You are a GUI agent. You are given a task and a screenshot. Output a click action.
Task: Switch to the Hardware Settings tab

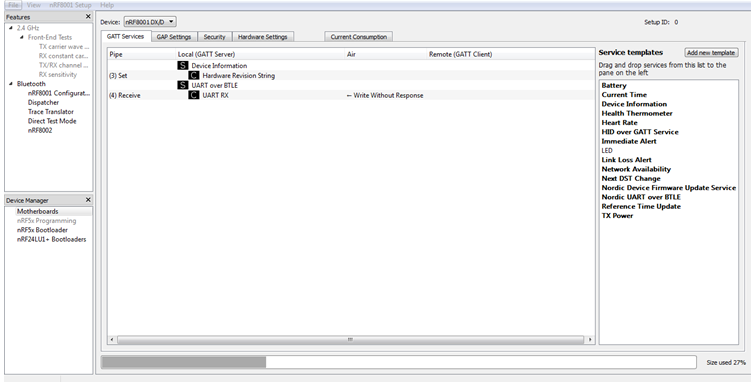pyautogui.click(x=263, y=37)
